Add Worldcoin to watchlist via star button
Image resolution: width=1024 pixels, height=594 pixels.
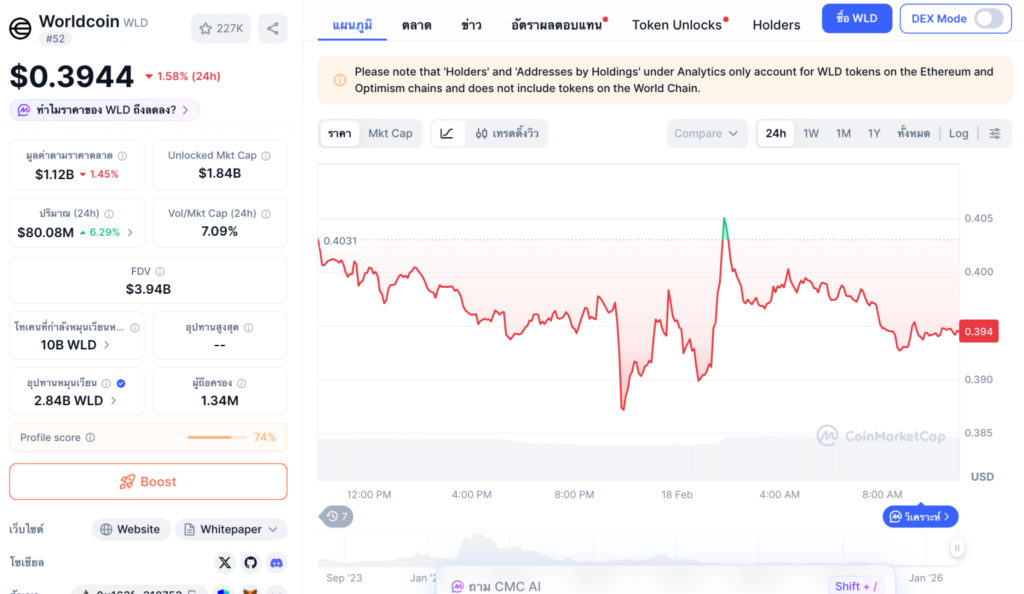coord(221,28)
